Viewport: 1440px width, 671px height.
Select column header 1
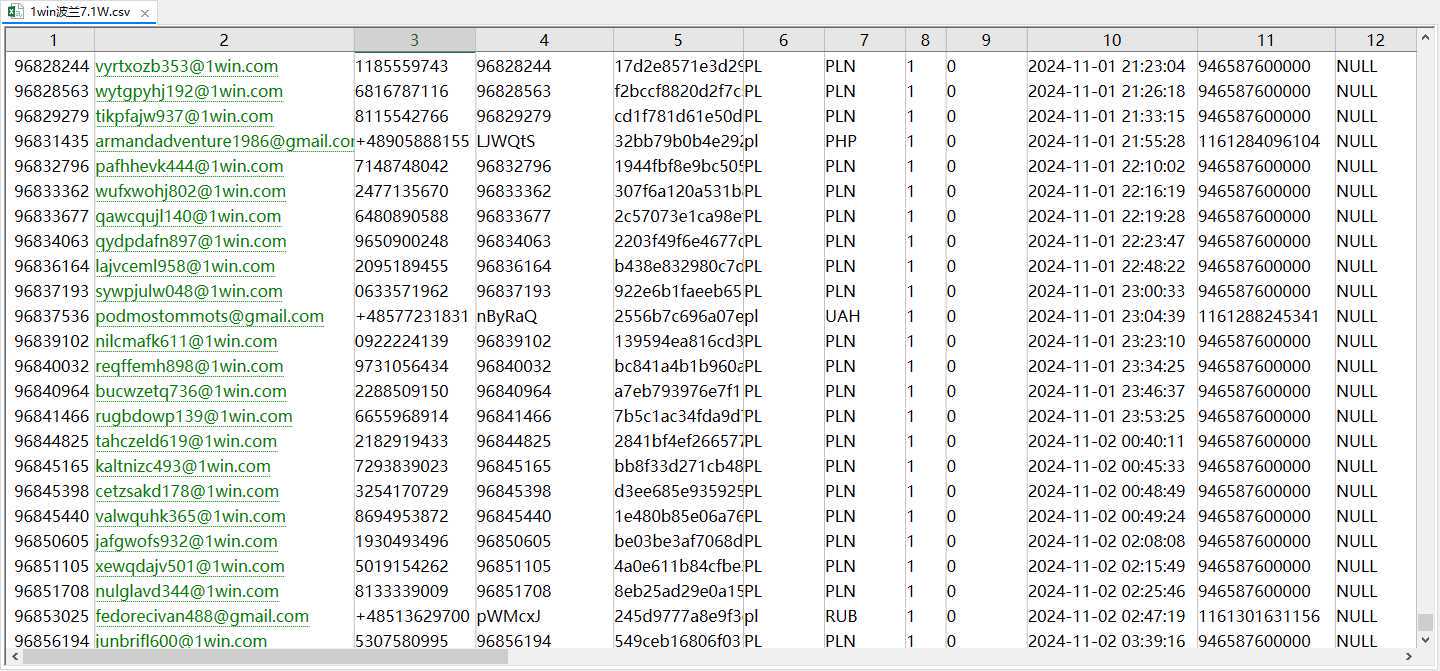tap(50, 40)
